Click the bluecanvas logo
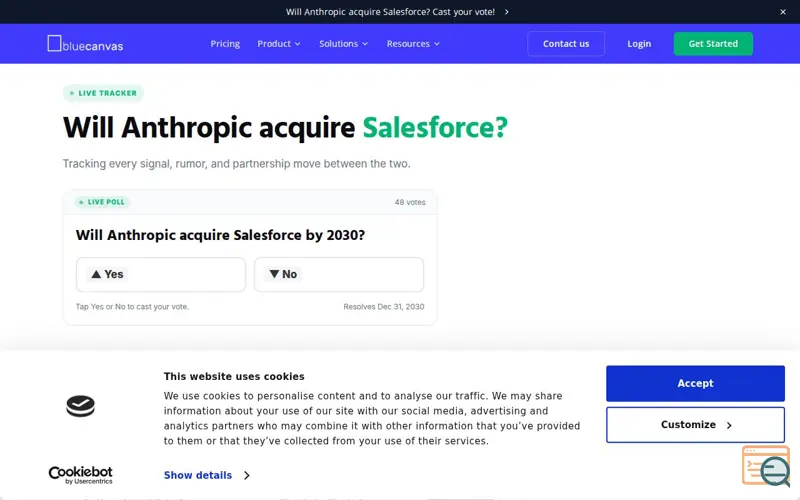The width and height of the screenshot is (800, 500). click(x=85, y=44)
